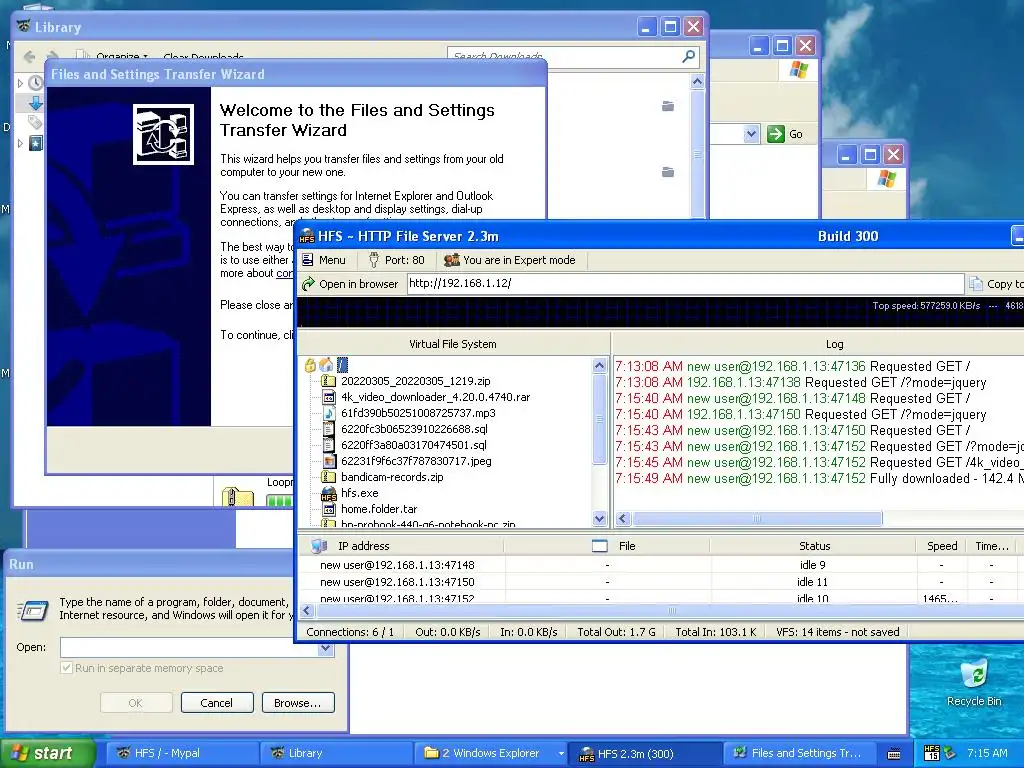Click the HFS URL field http://192.168.1.12/
The width and height of the screenshot is (1024, 768).
tap(685, 283)
